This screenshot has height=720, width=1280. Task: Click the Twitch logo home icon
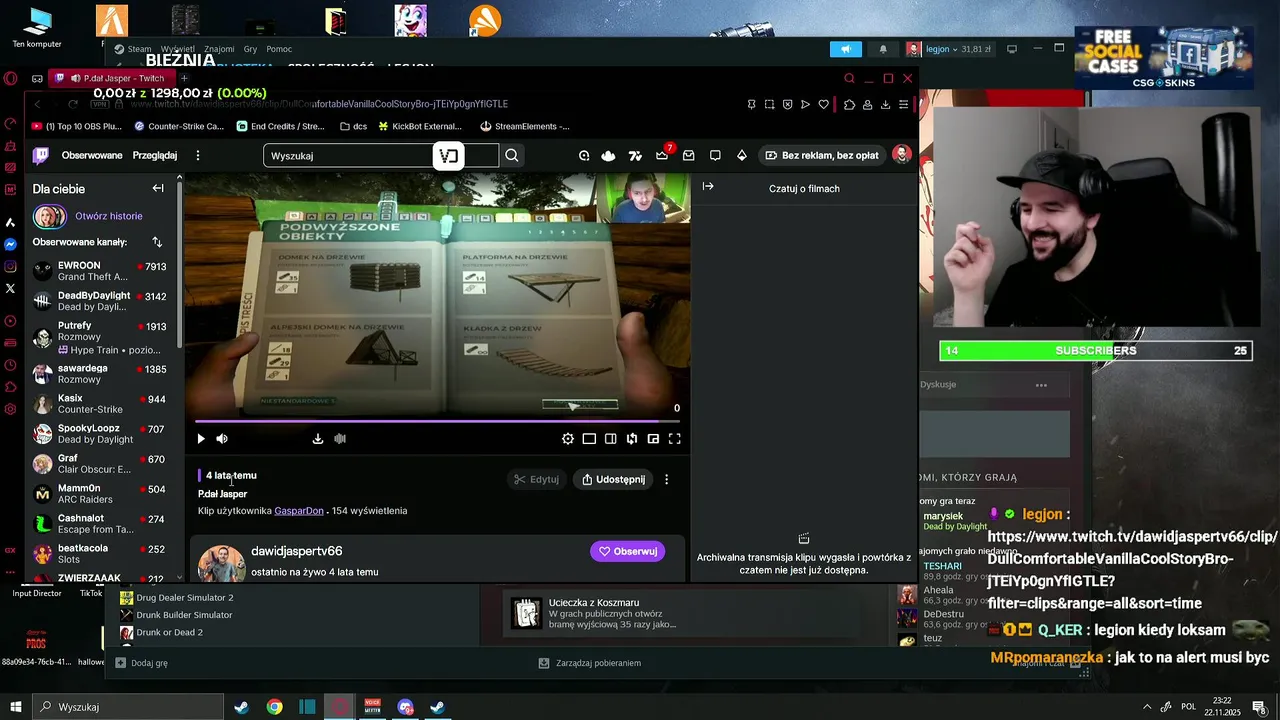point(40,155)
